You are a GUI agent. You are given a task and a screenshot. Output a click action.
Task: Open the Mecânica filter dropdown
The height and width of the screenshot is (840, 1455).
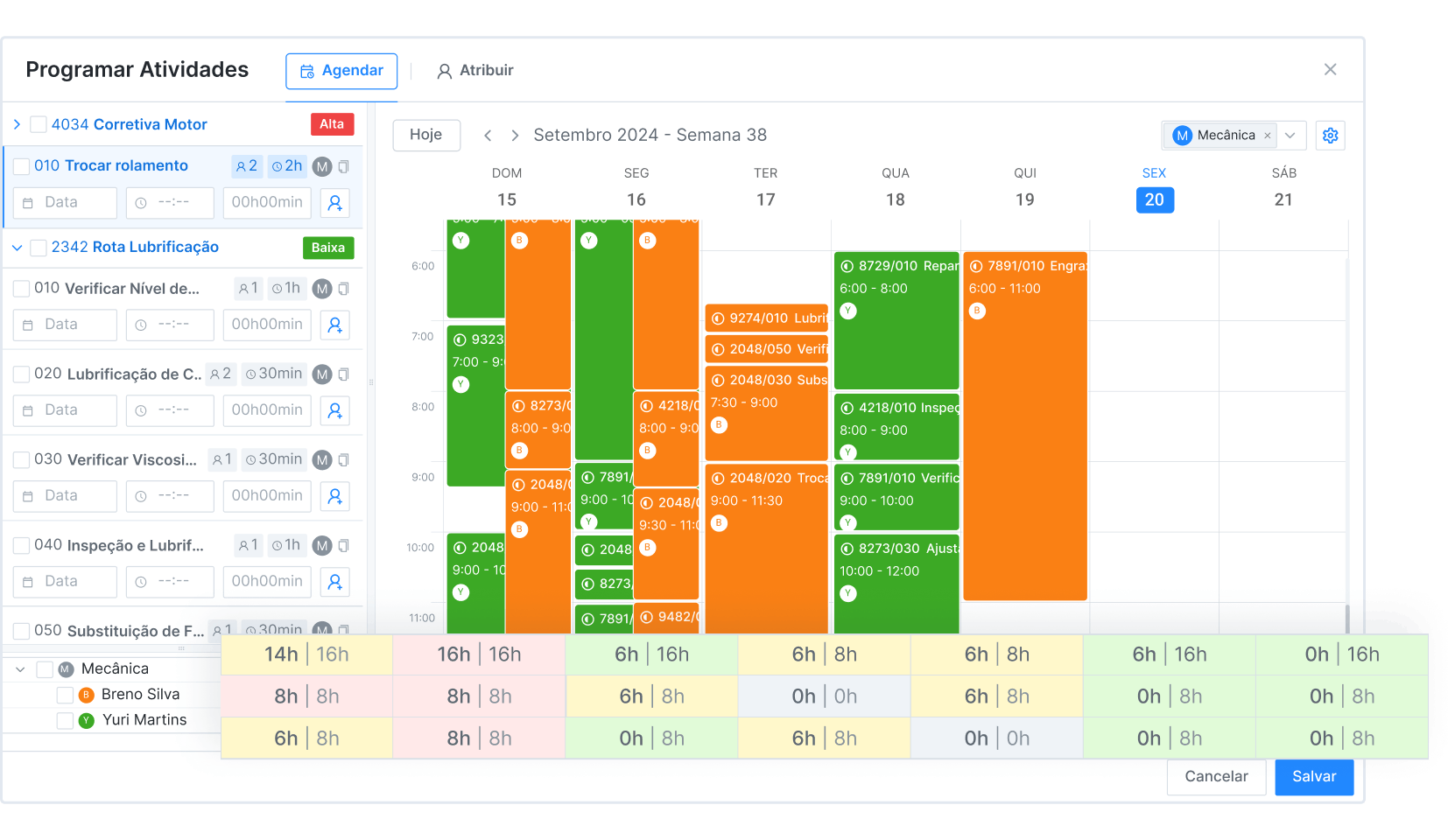coord(1290,135)
